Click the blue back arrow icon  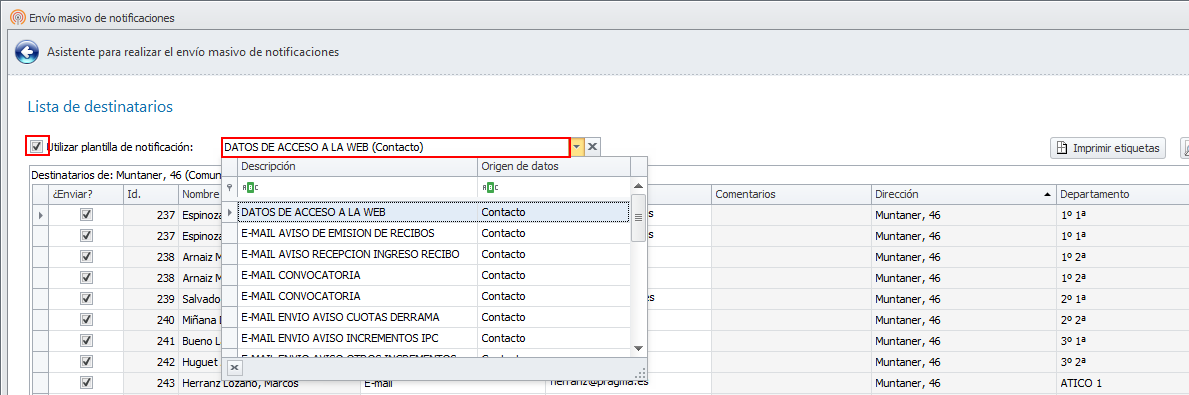27,52
